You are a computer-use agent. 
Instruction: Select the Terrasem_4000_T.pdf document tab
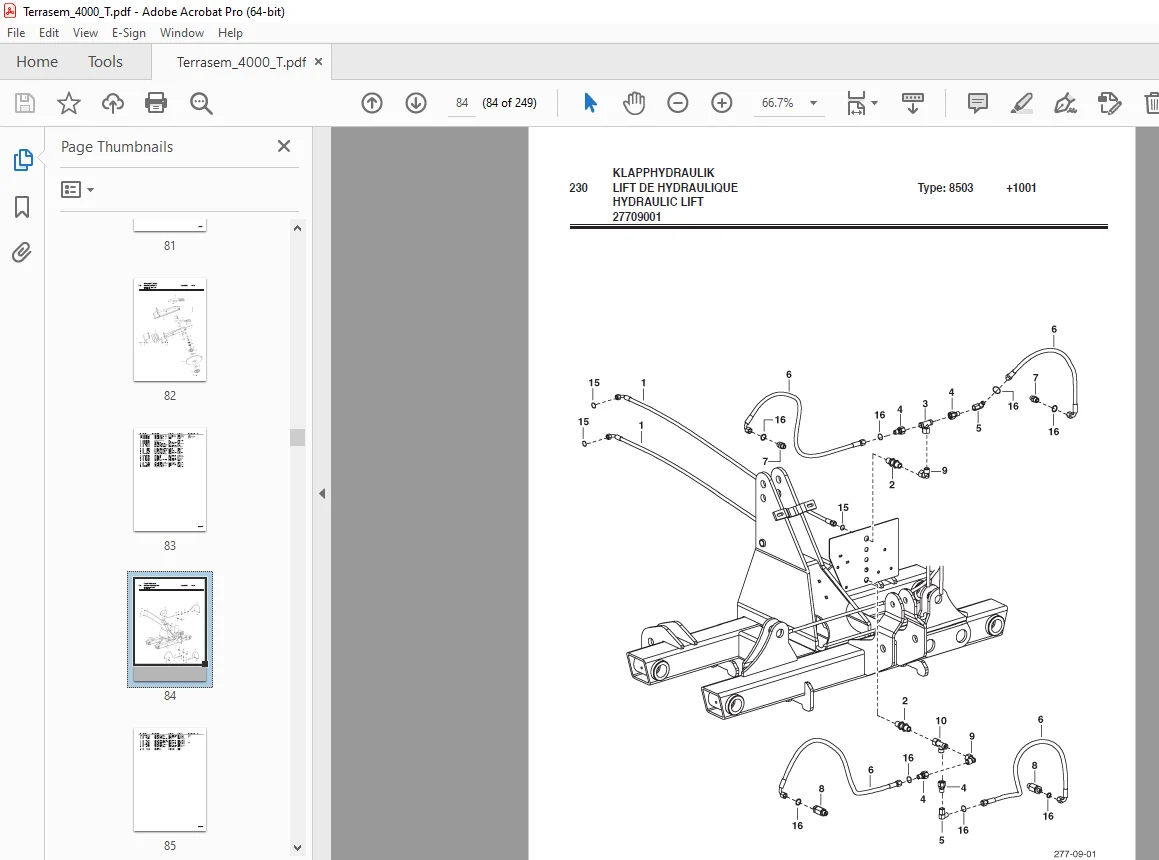tap(241, 62)
